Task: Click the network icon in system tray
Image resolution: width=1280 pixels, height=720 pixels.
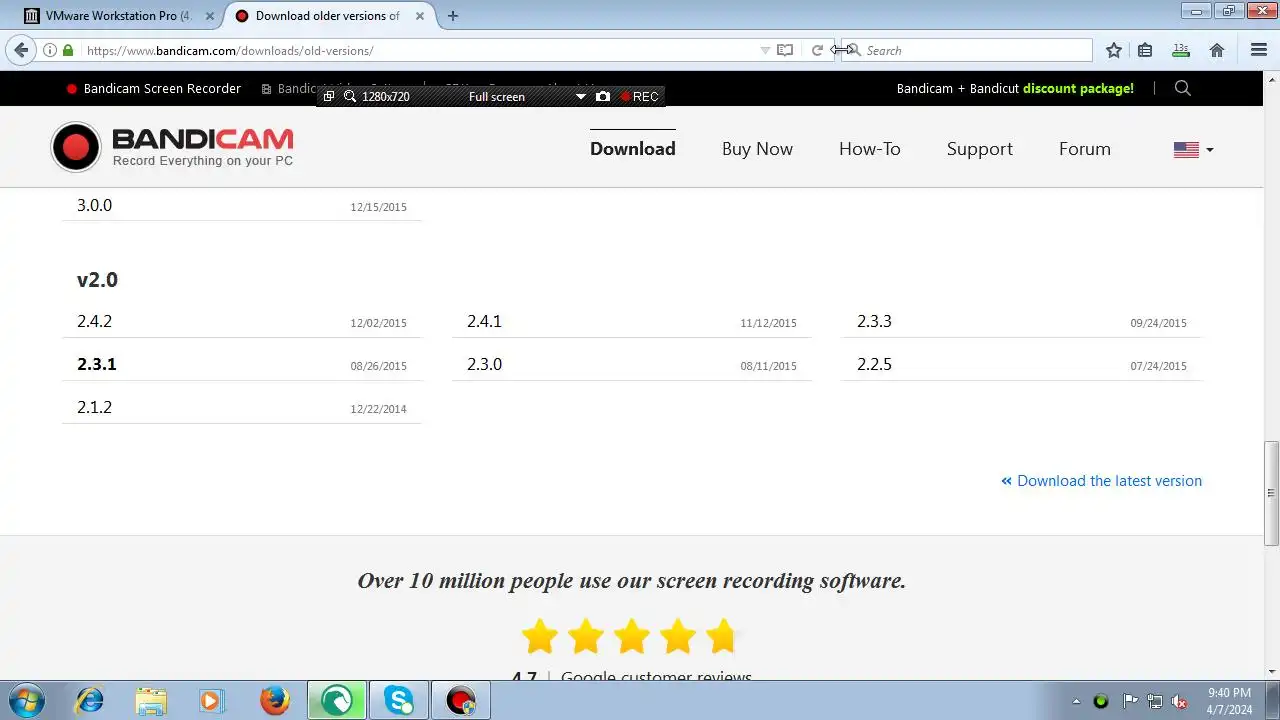Action: coord(1155,701)
